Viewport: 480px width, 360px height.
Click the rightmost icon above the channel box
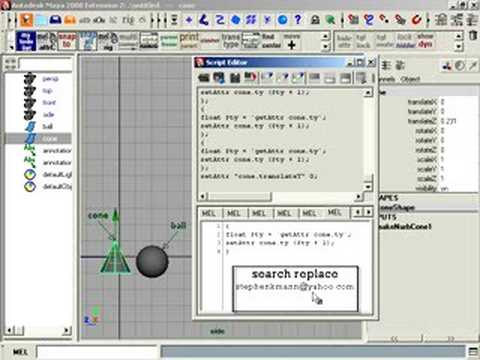[x=473, y=66]
